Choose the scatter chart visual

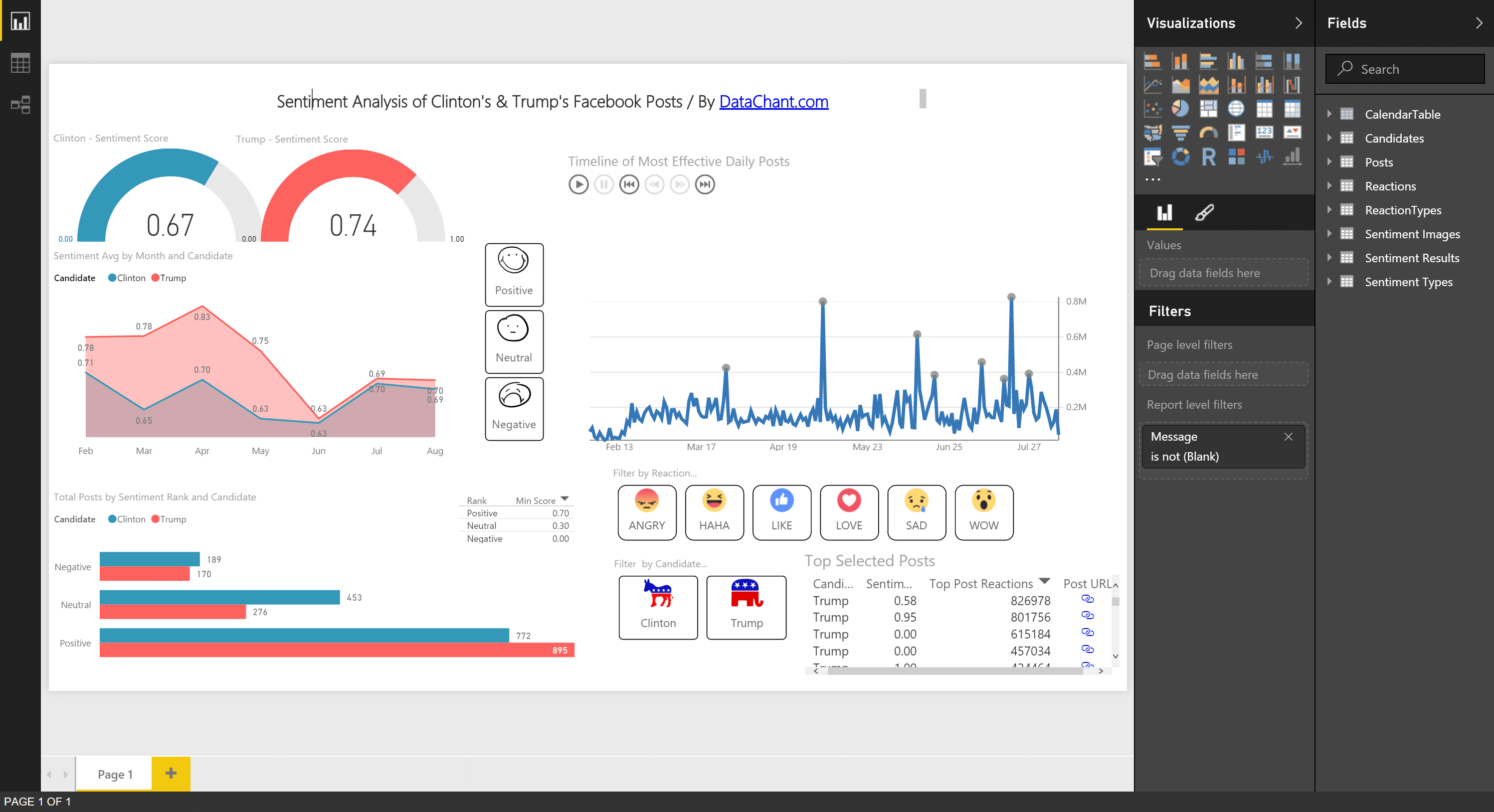click(x=1152, y=108)
